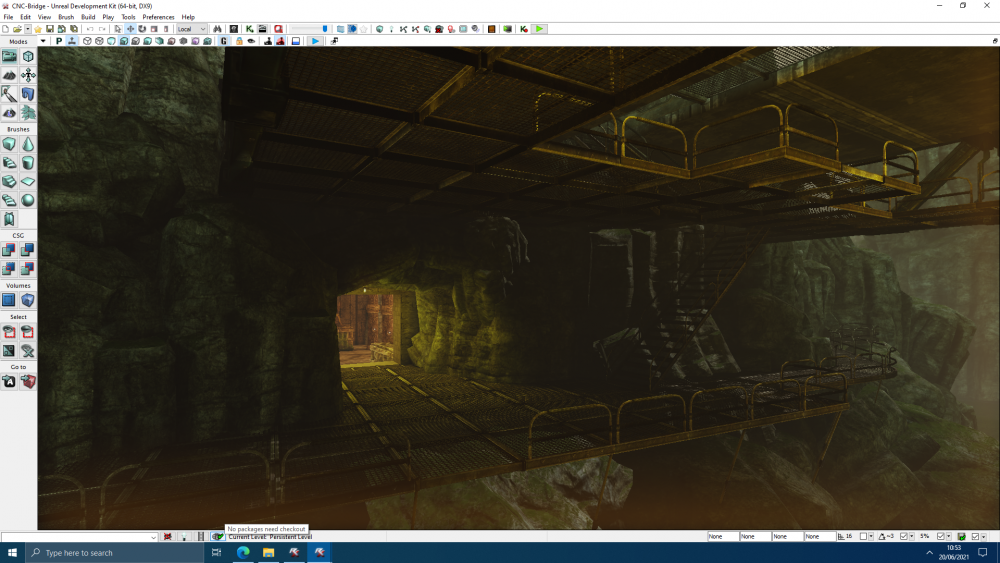Screen dimensions: 1000x563
Task: Switch to Geometry mode cube icon
Action: coord(27,56)
